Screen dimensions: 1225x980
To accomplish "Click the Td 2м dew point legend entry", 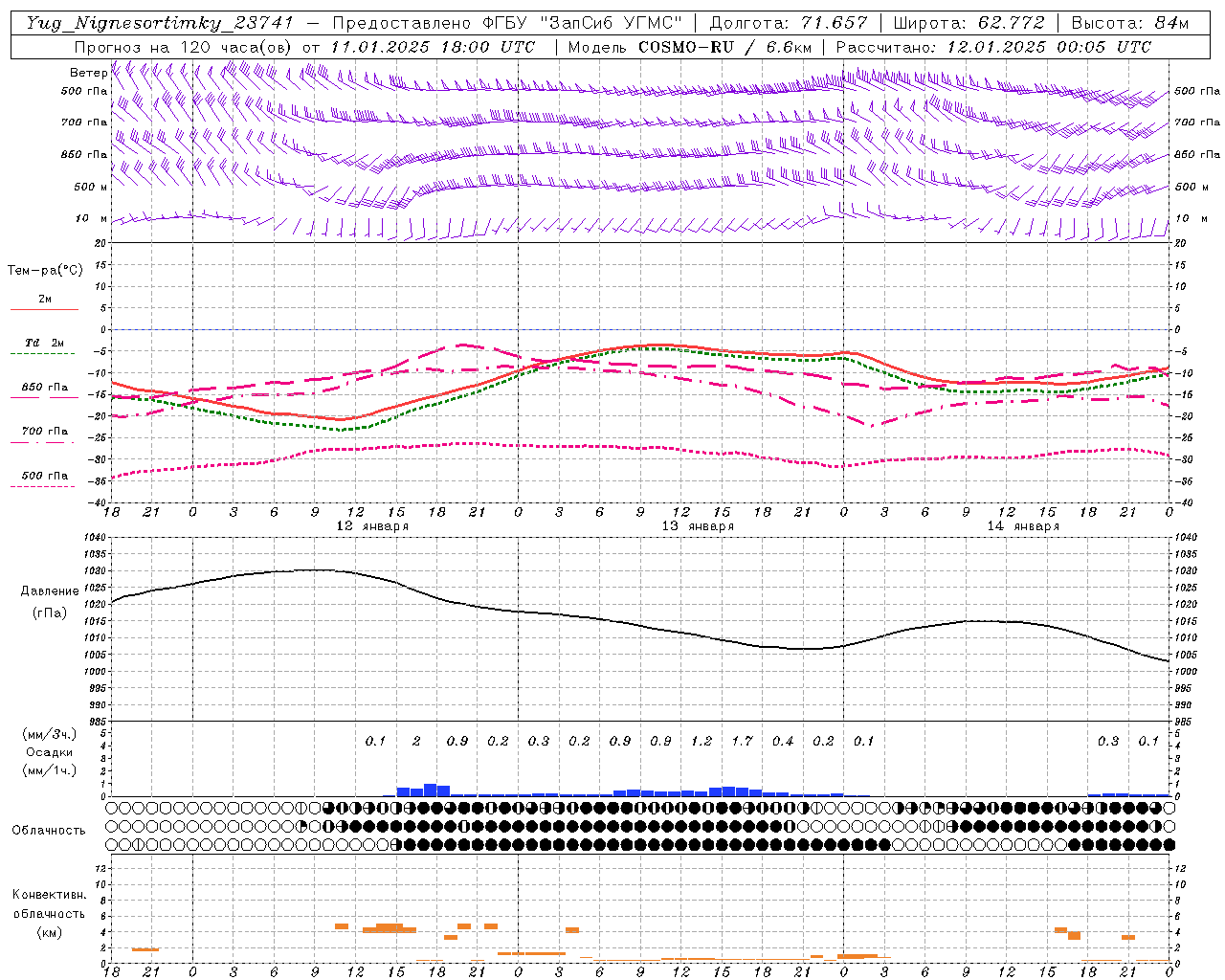I will pos(44,342).
